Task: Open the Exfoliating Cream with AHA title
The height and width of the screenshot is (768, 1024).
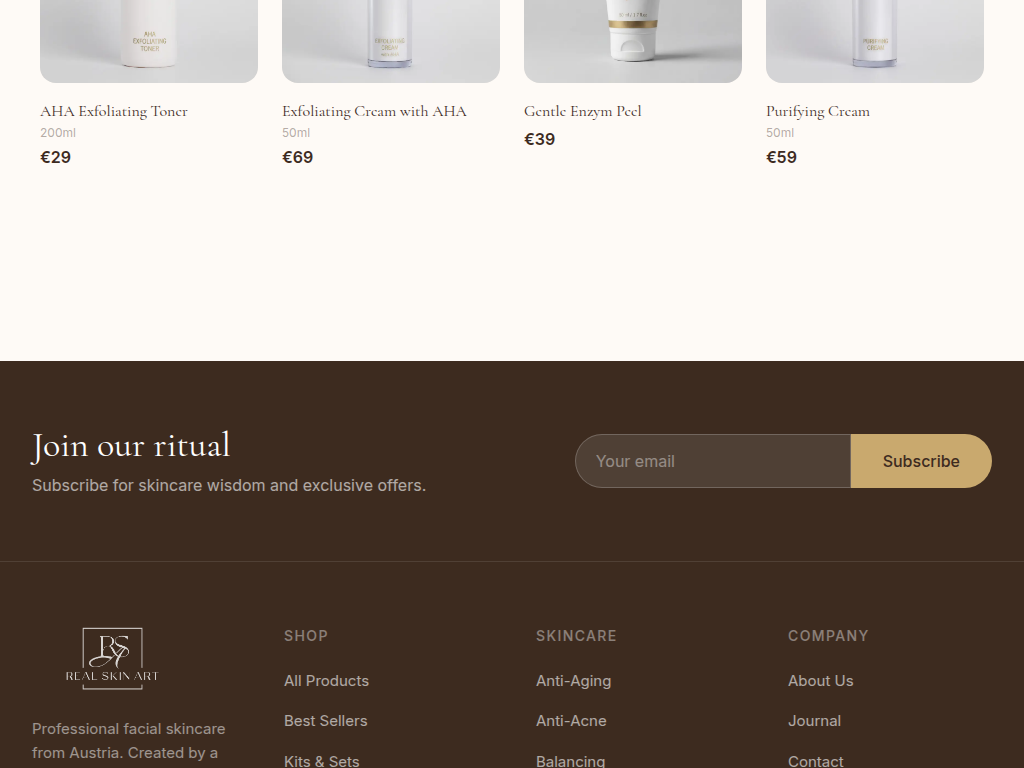Action: 374,112
